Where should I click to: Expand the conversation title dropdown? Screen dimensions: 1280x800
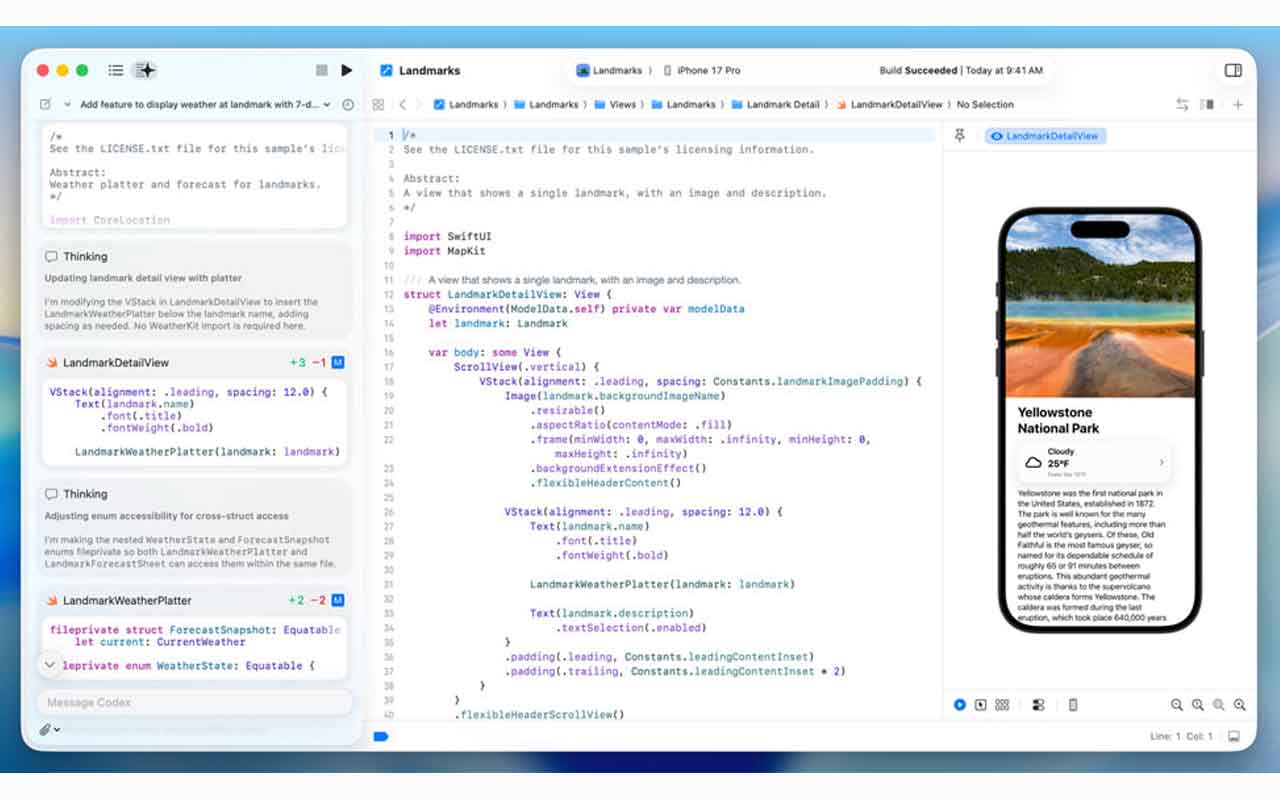pos(67,104)
